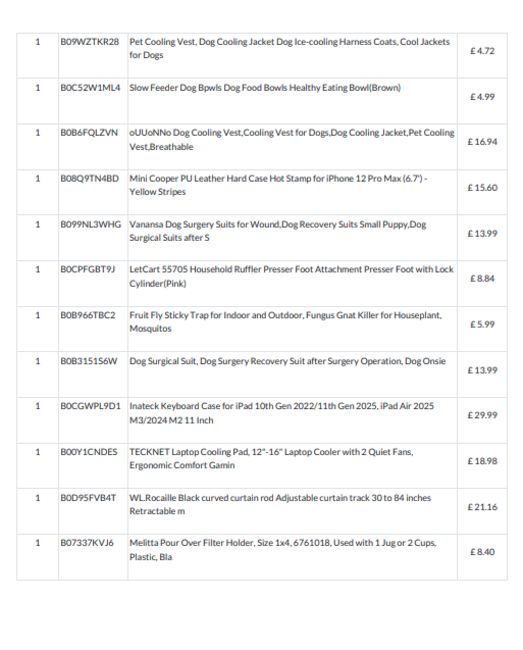Click product code B0C52W1ML4
This screenshot has width=523, height=650.
click(90, 88)
